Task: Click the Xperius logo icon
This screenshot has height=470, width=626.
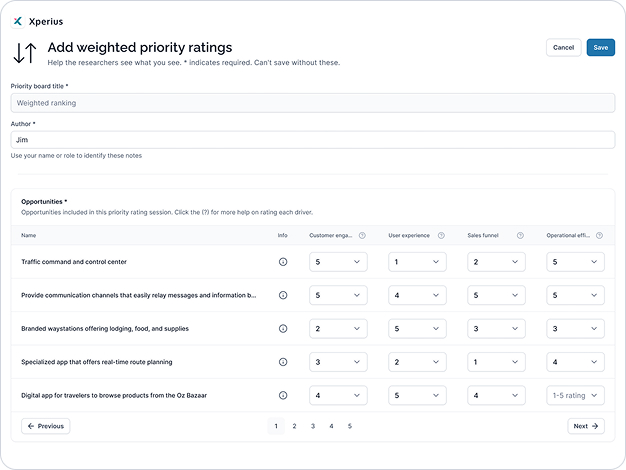Action: 18,21
